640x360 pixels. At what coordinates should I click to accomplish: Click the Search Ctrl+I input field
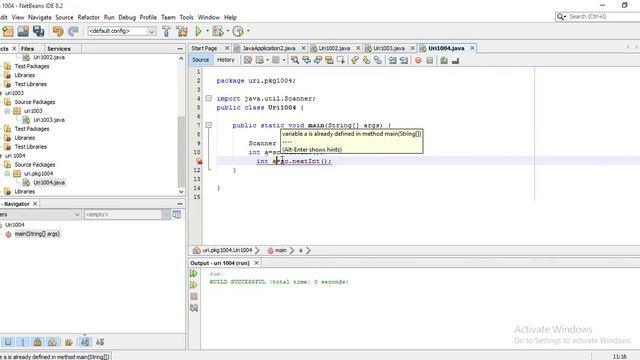[x=603, y=16]
